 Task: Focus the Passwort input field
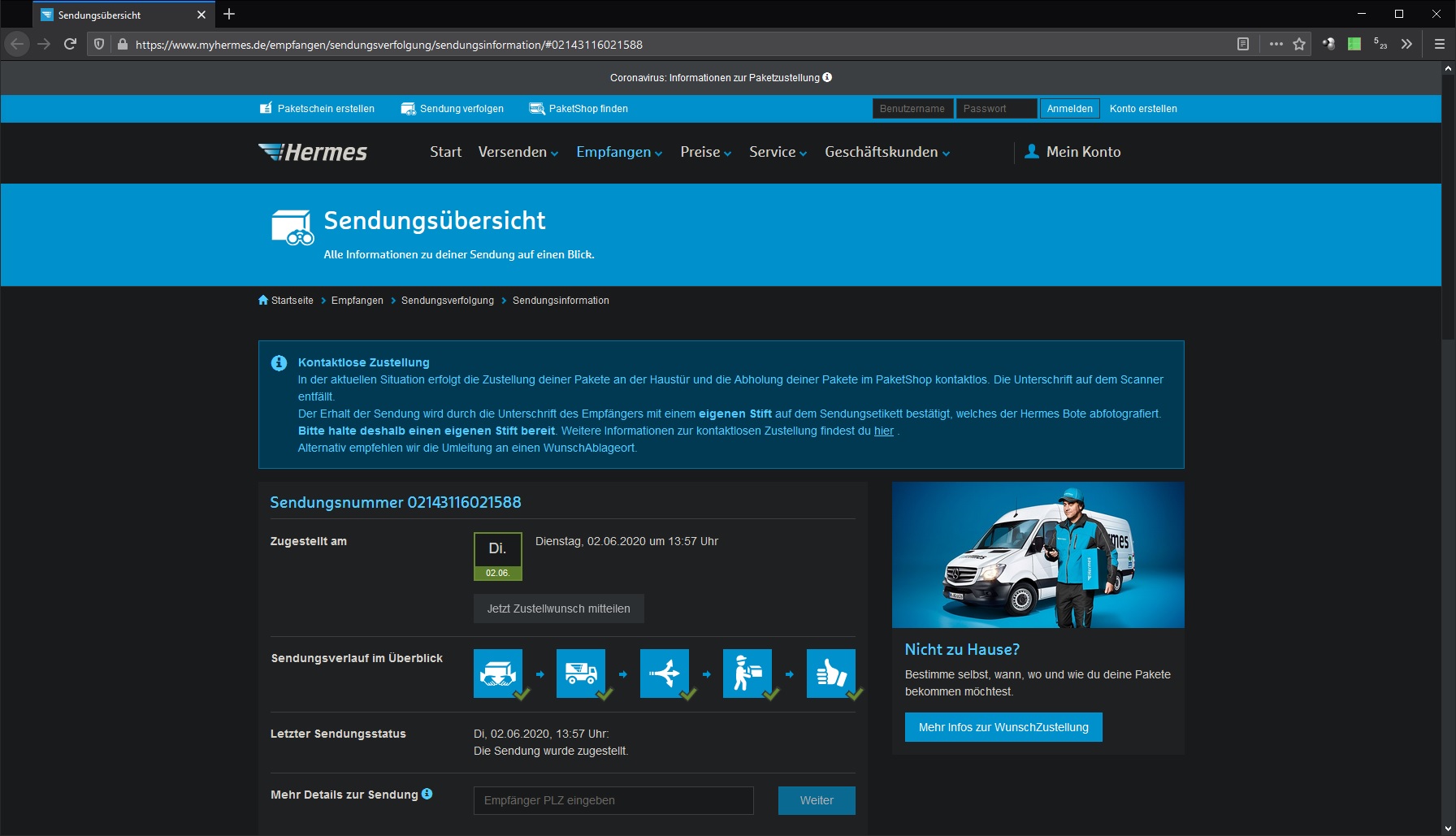coord(997,109)
